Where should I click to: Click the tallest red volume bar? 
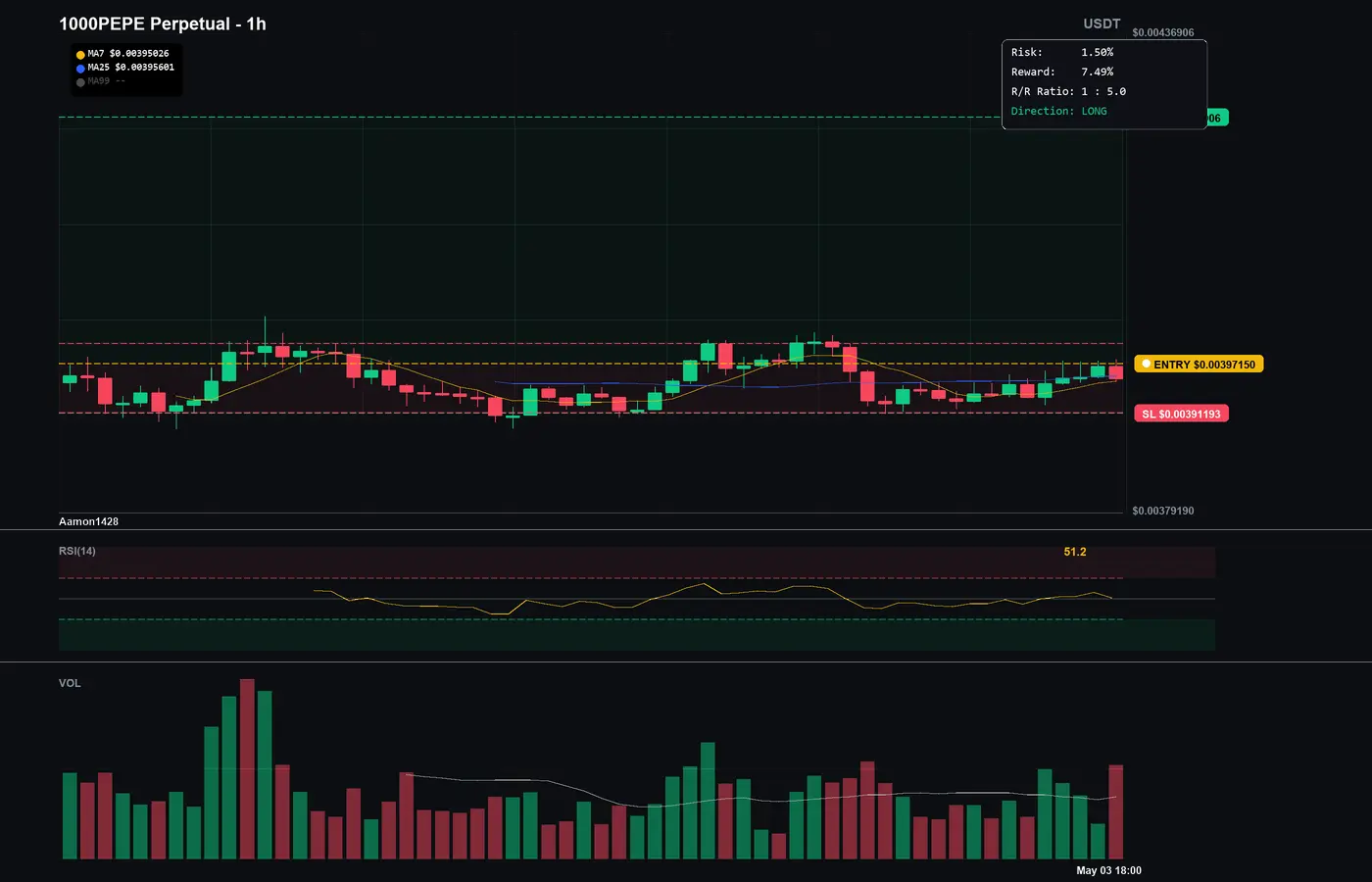[x=247, y=769]
